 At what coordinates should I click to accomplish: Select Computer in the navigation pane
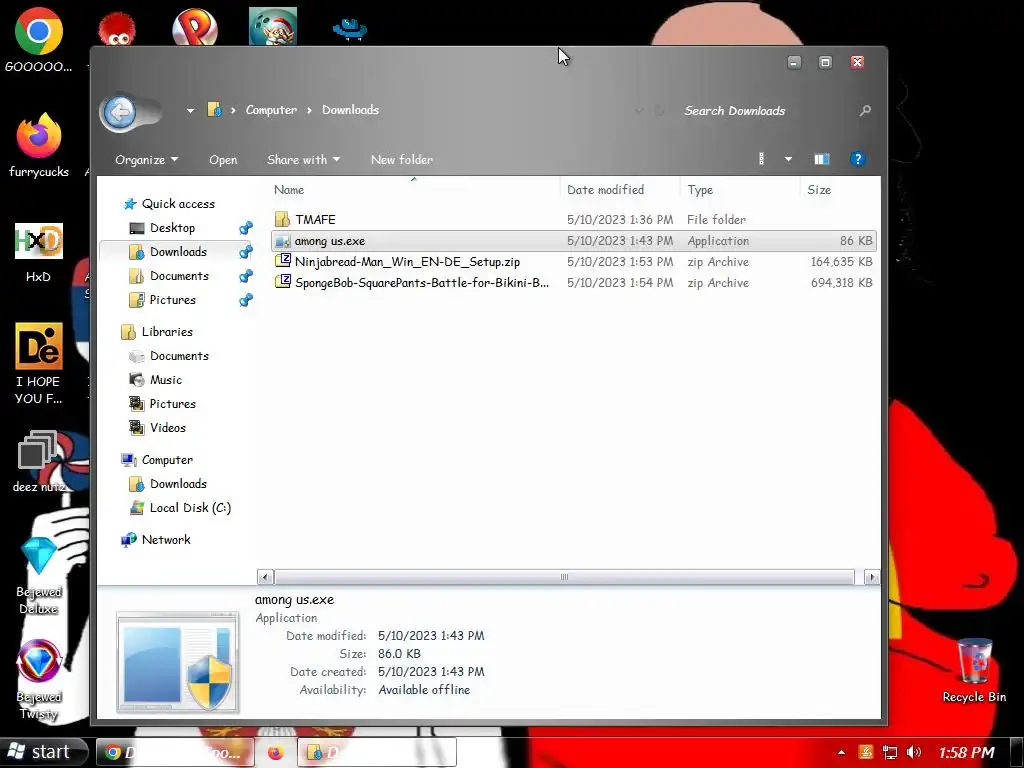(x=167, y=460)
